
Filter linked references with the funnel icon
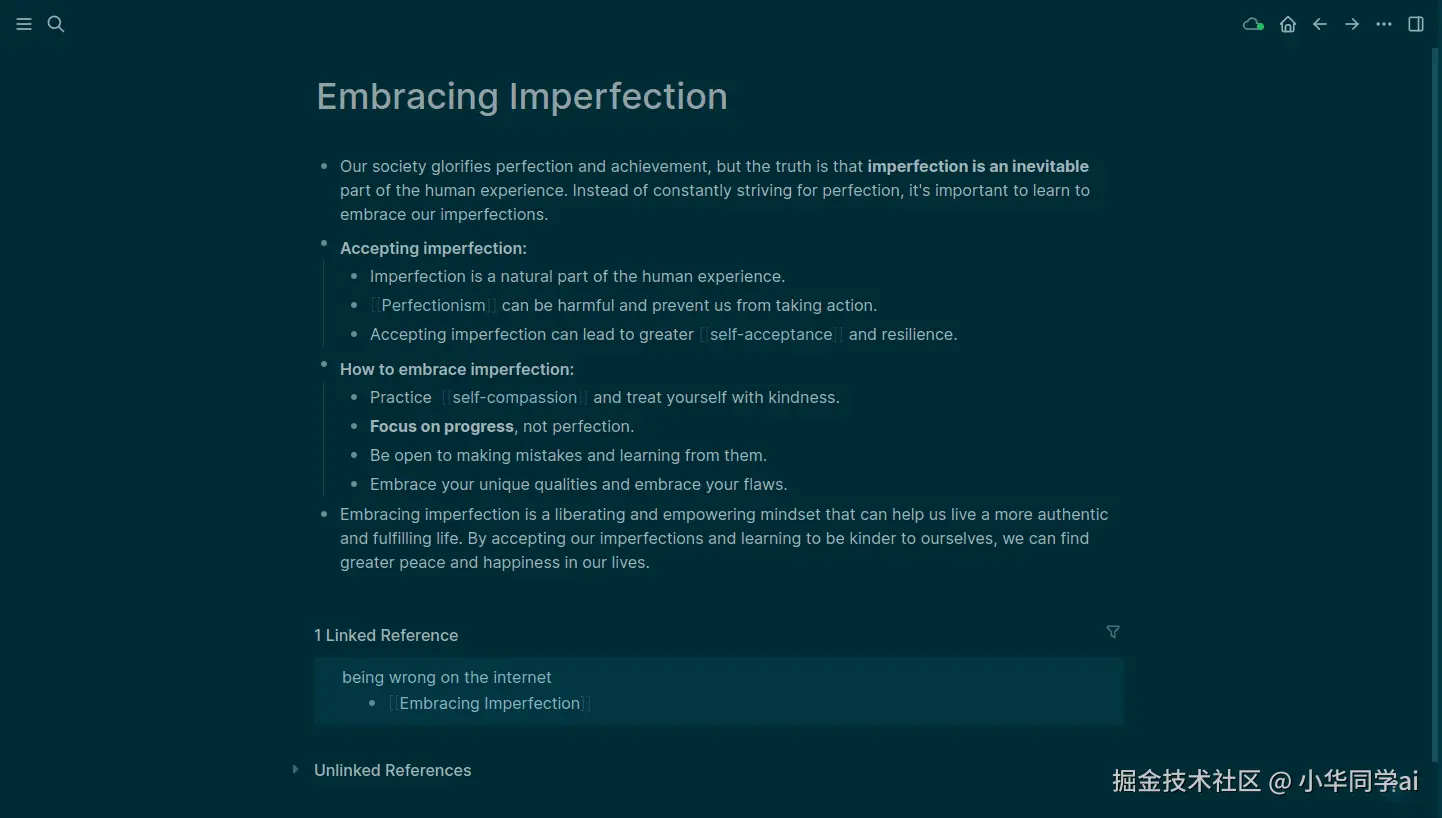(1113, 632)
